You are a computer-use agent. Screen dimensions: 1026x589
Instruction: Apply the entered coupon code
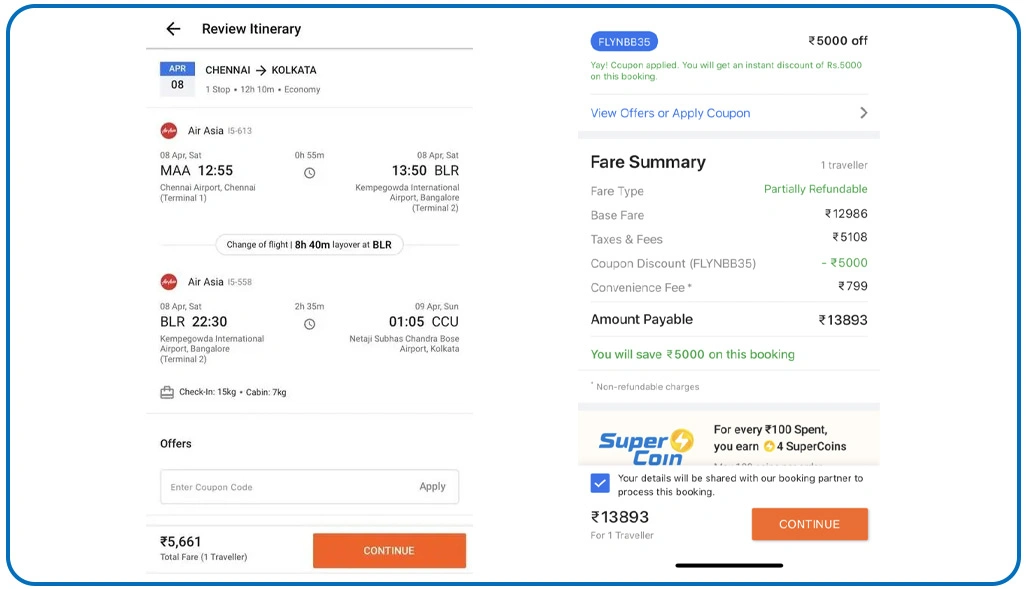(x=433, y=486)
